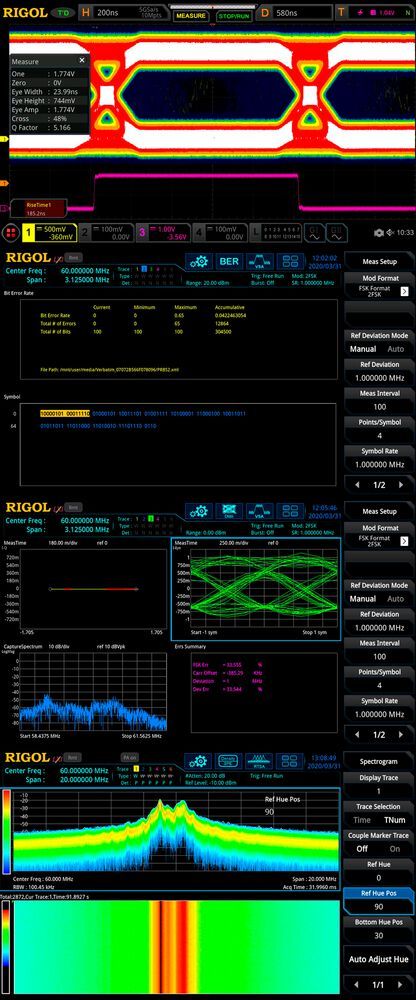This screenshot has width=416, height=1000.
Task: Open the Meas Setup menu title on BER screen
Action: click(x=380, y=261)
